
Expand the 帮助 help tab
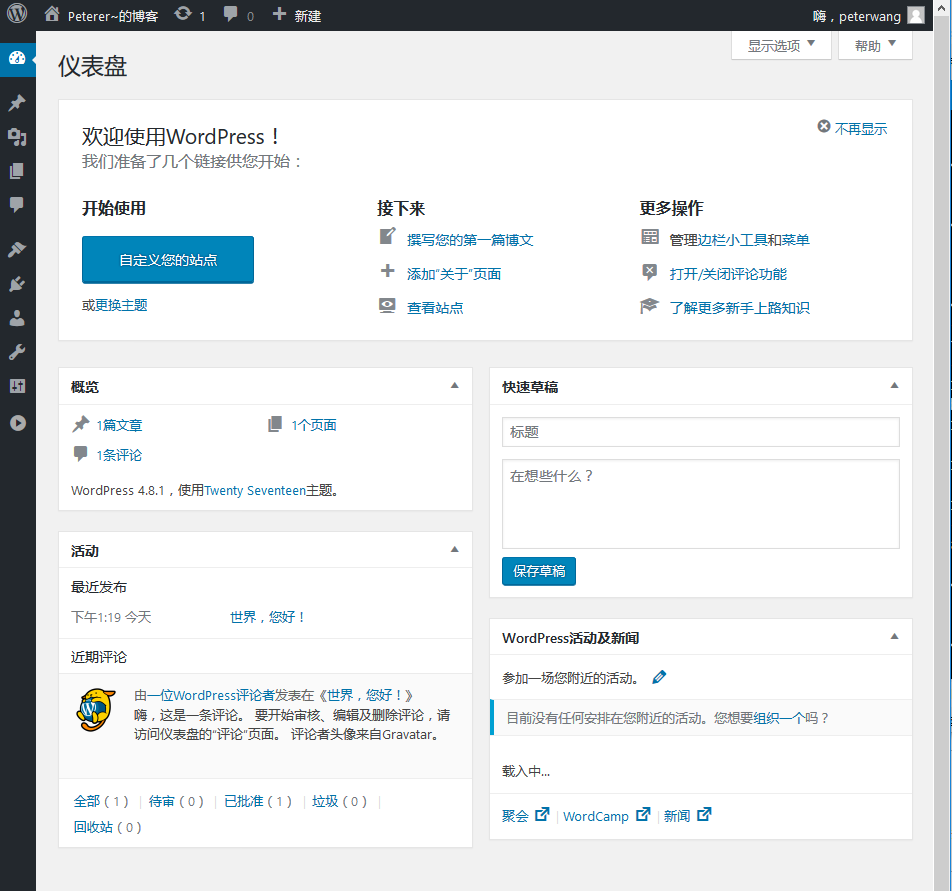tap(875, 46)
